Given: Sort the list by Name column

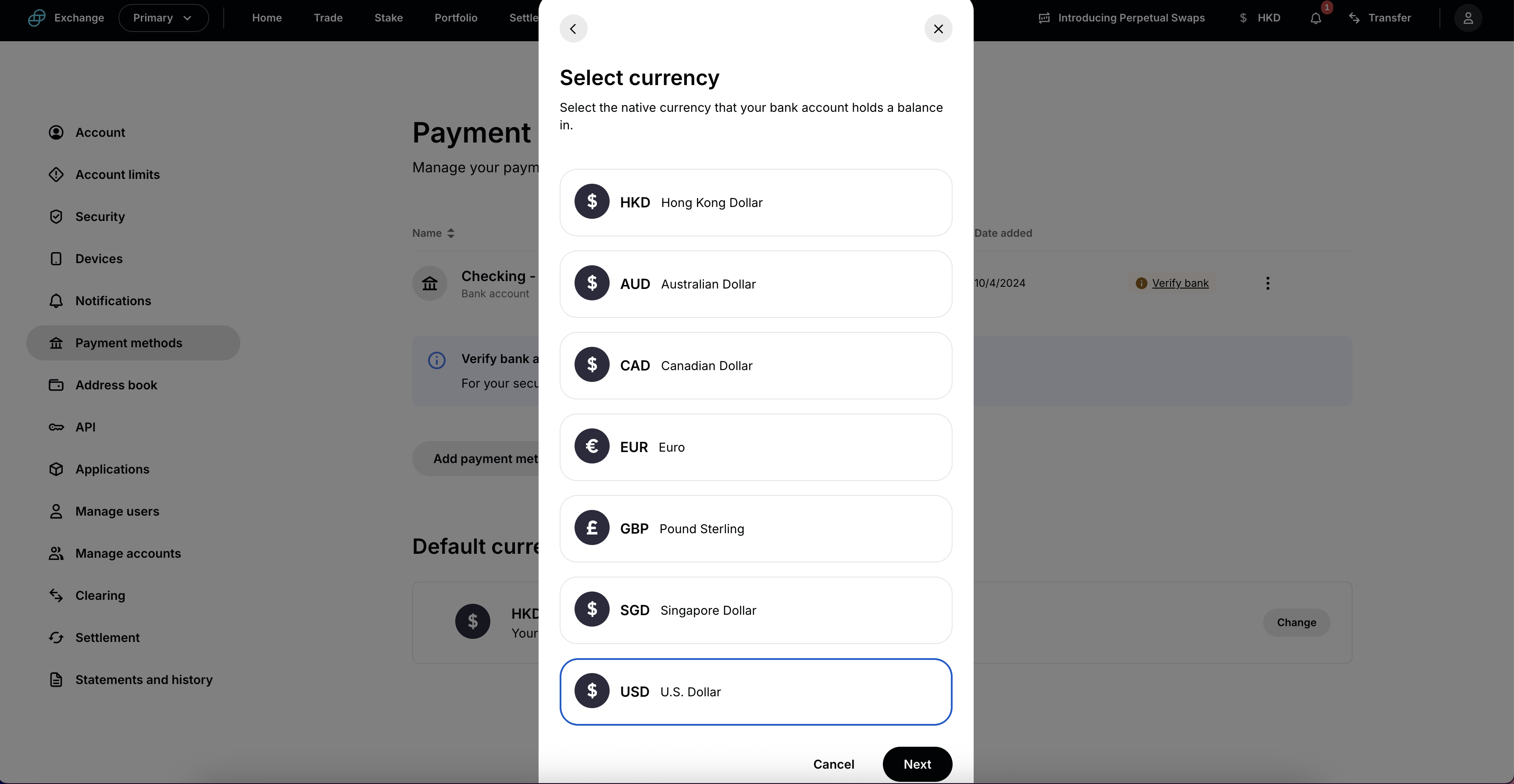Looking at the screenshot, I should [x=433, y=233].
